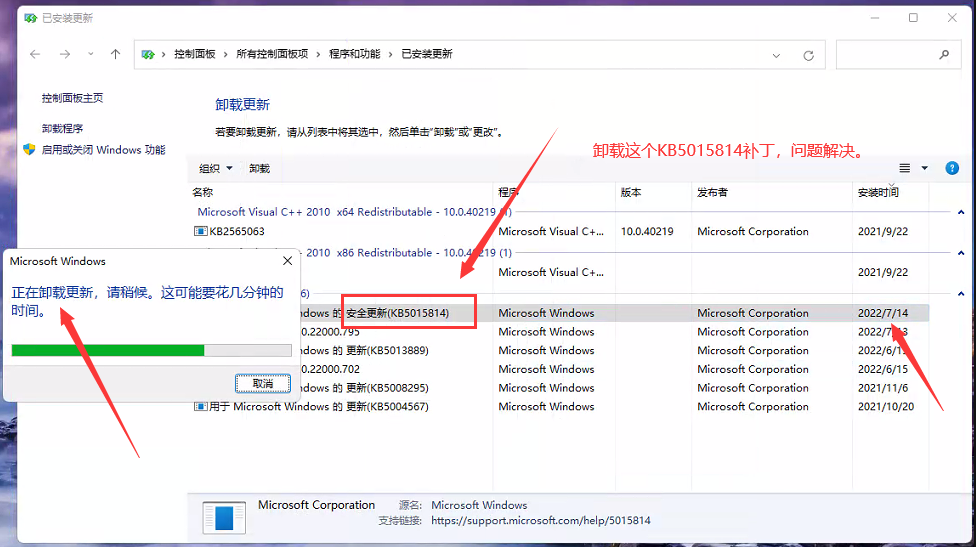The image size is (976, 547).
Task: Open 所有控制面板项 breadcrumb
Action: coord(272,54)
